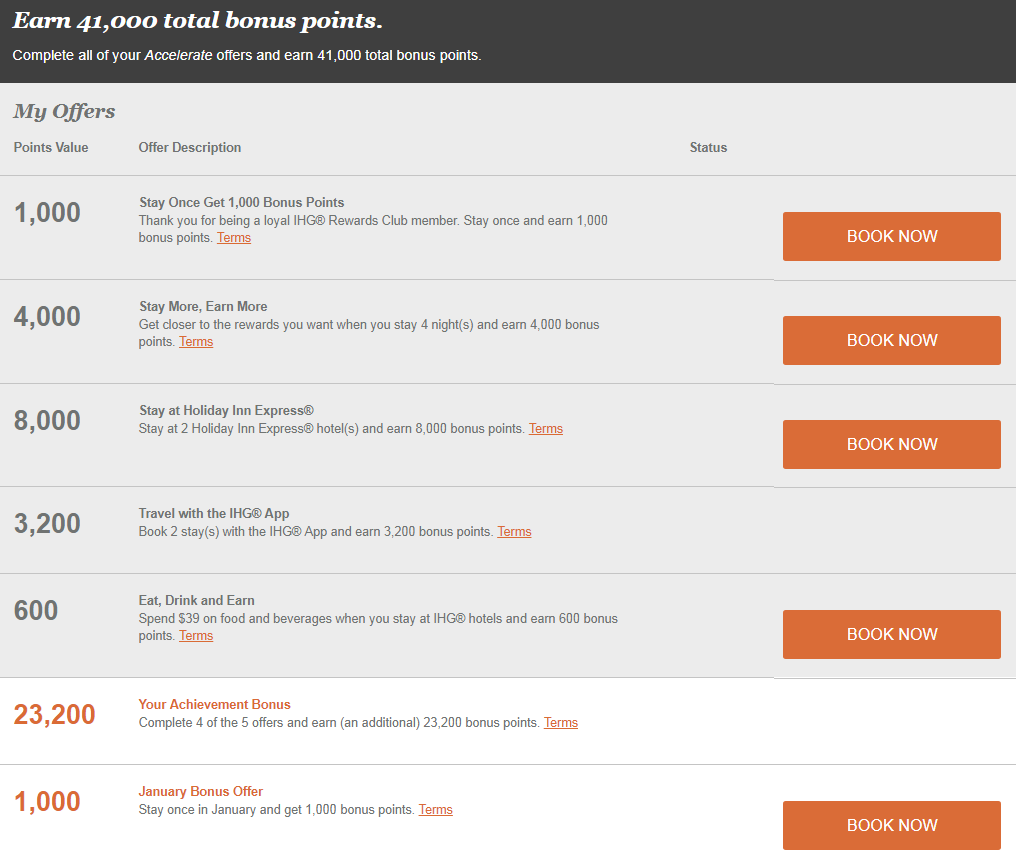Image resolution: width=1016 pixels, height=863 pixels.
Task: Open Terms for Eat, Drink and Earn
Action: [196, 636]
